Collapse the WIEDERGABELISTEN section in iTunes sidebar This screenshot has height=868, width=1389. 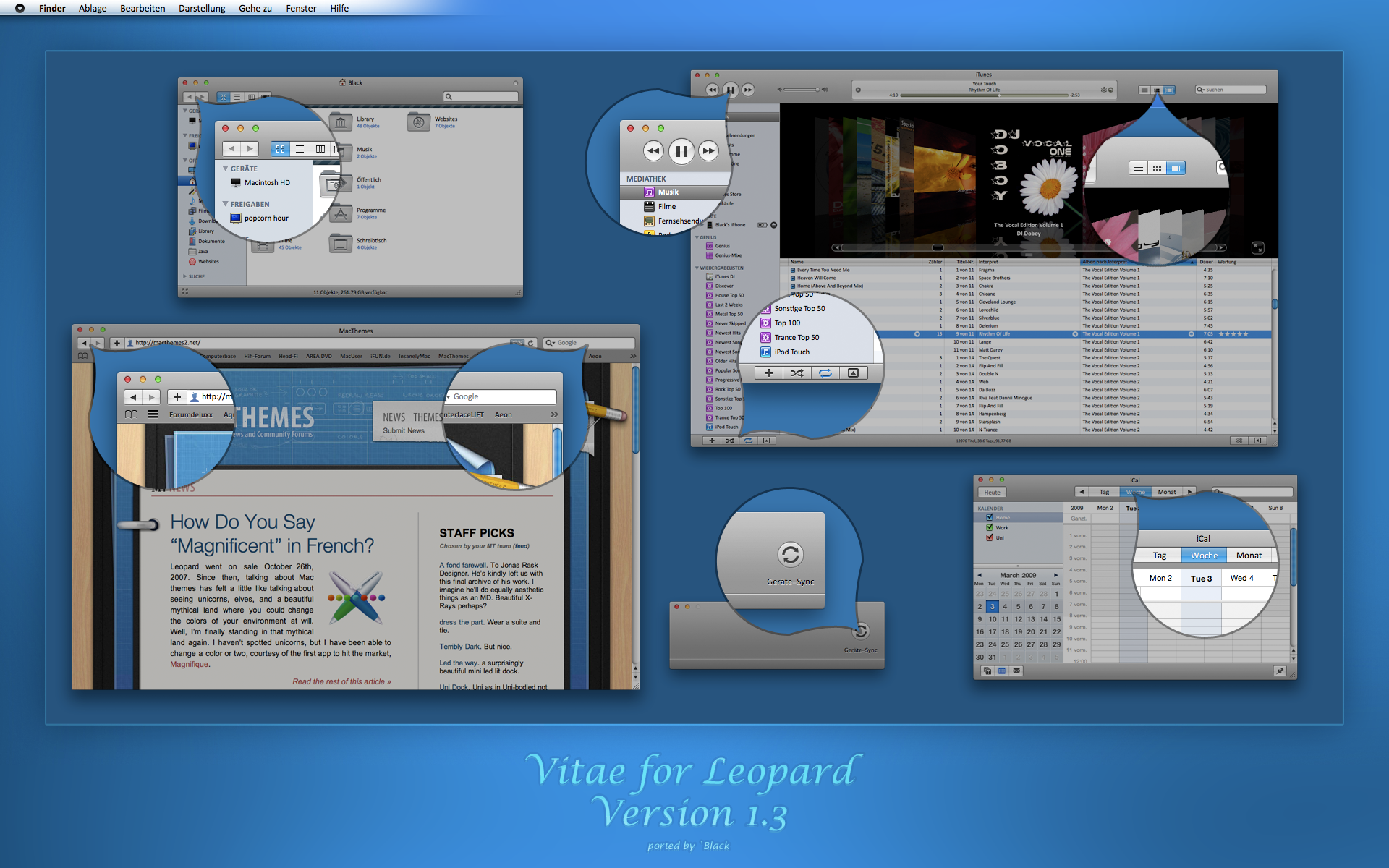[697, 268]
